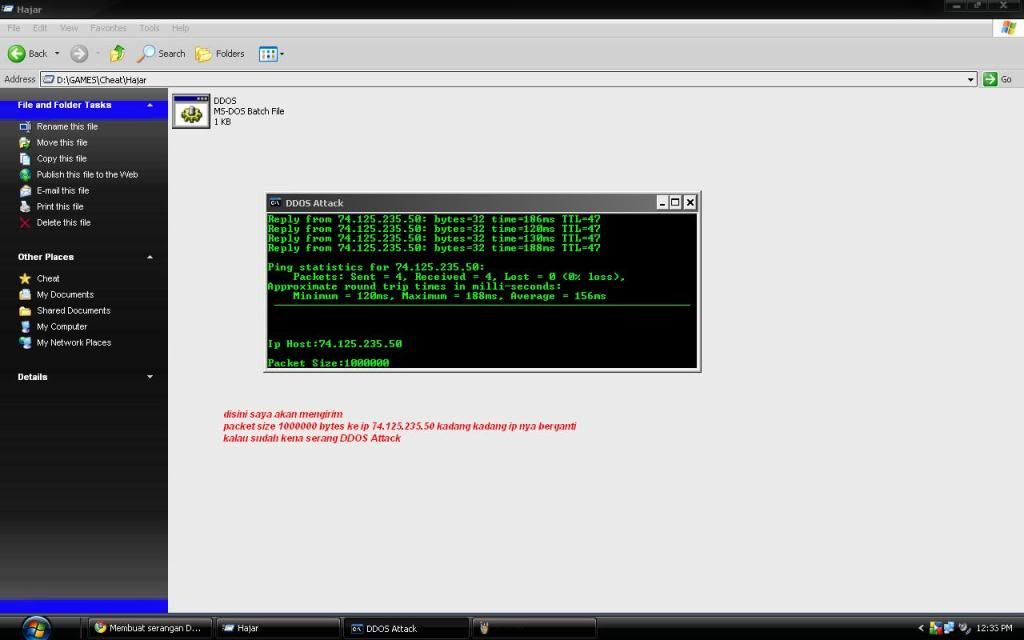Click My Documents folder icon
1024x640 pixels.
[x=25, y=295]
